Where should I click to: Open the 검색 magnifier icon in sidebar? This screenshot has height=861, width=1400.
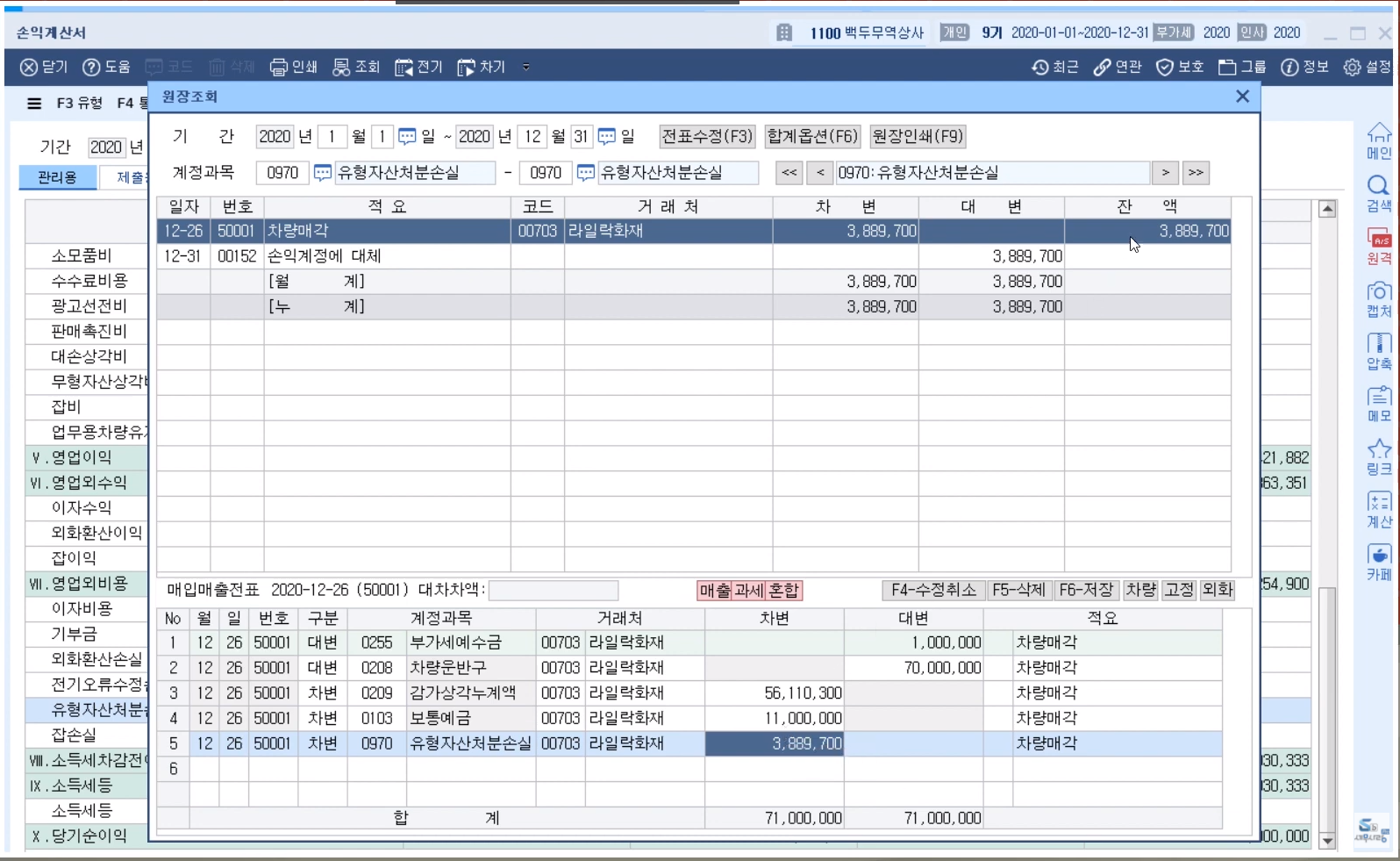(x=1379, y=186)
